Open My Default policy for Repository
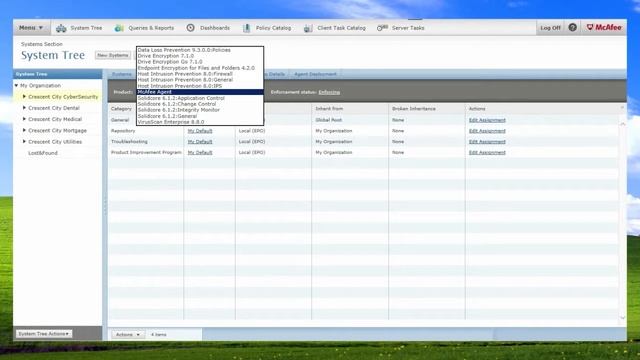640x360 pixels. [200, 131]
